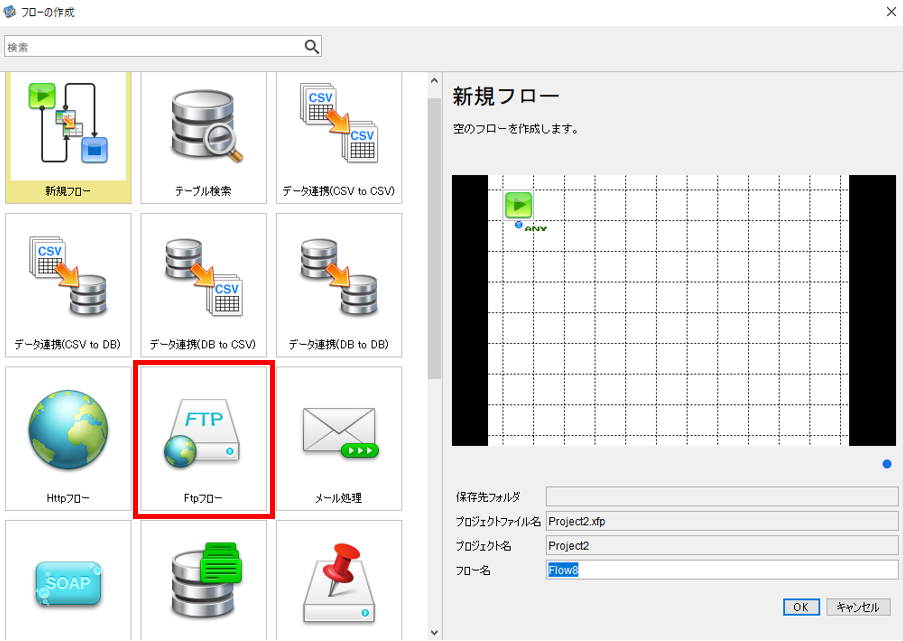Choose the メール処理 envelope template
Screen dimensions: 903x641
339,438
